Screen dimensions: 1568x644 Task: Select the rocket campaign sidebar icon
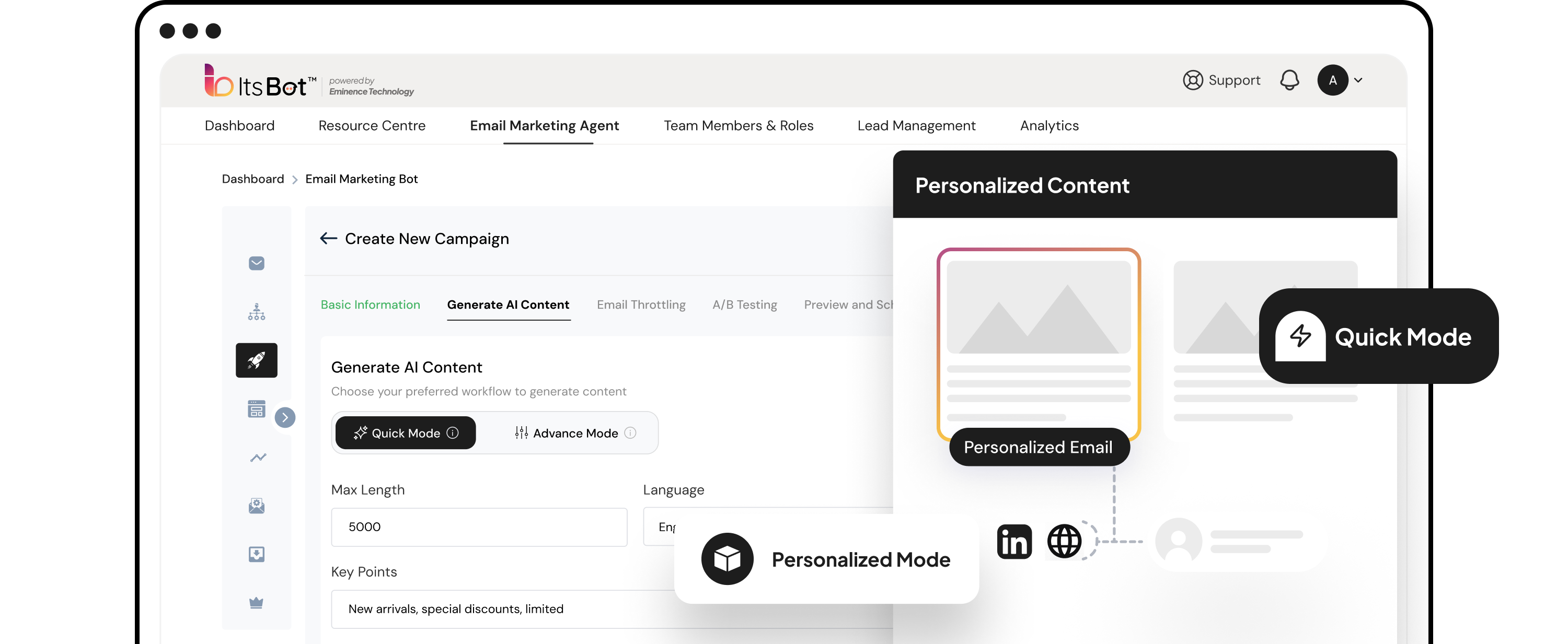pos(256,360)
